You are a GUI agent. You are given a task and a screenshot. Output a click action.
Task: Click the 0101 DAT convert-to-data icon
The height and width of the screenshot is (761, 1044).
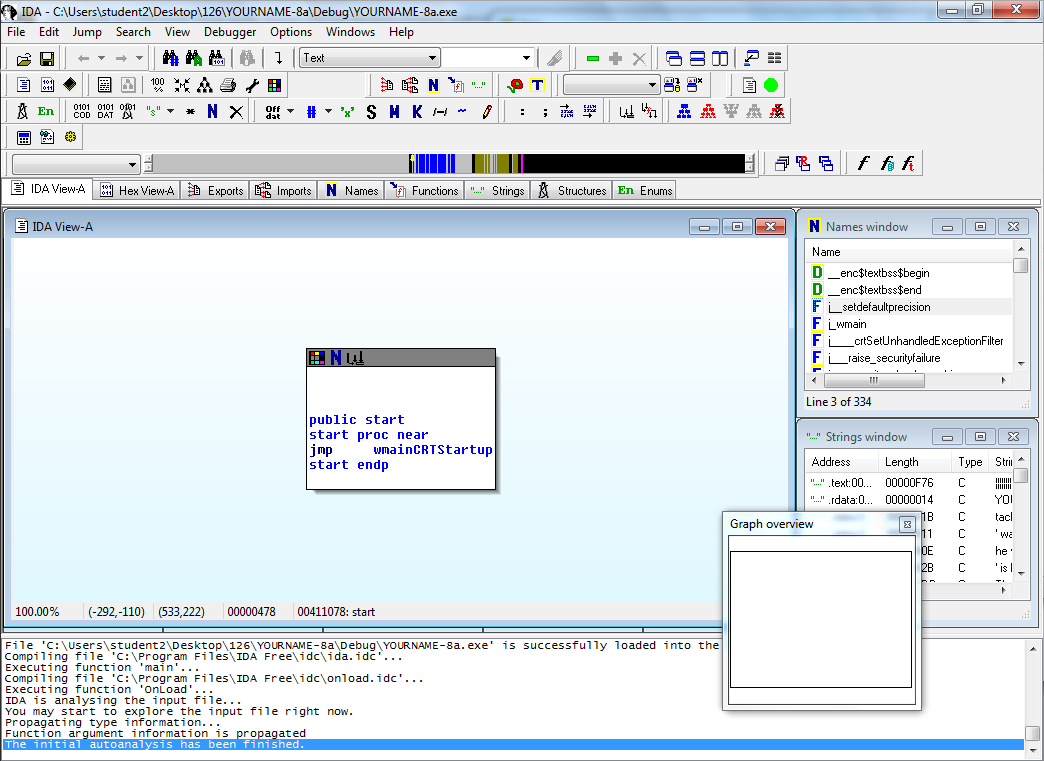click(x=105, y=111)
